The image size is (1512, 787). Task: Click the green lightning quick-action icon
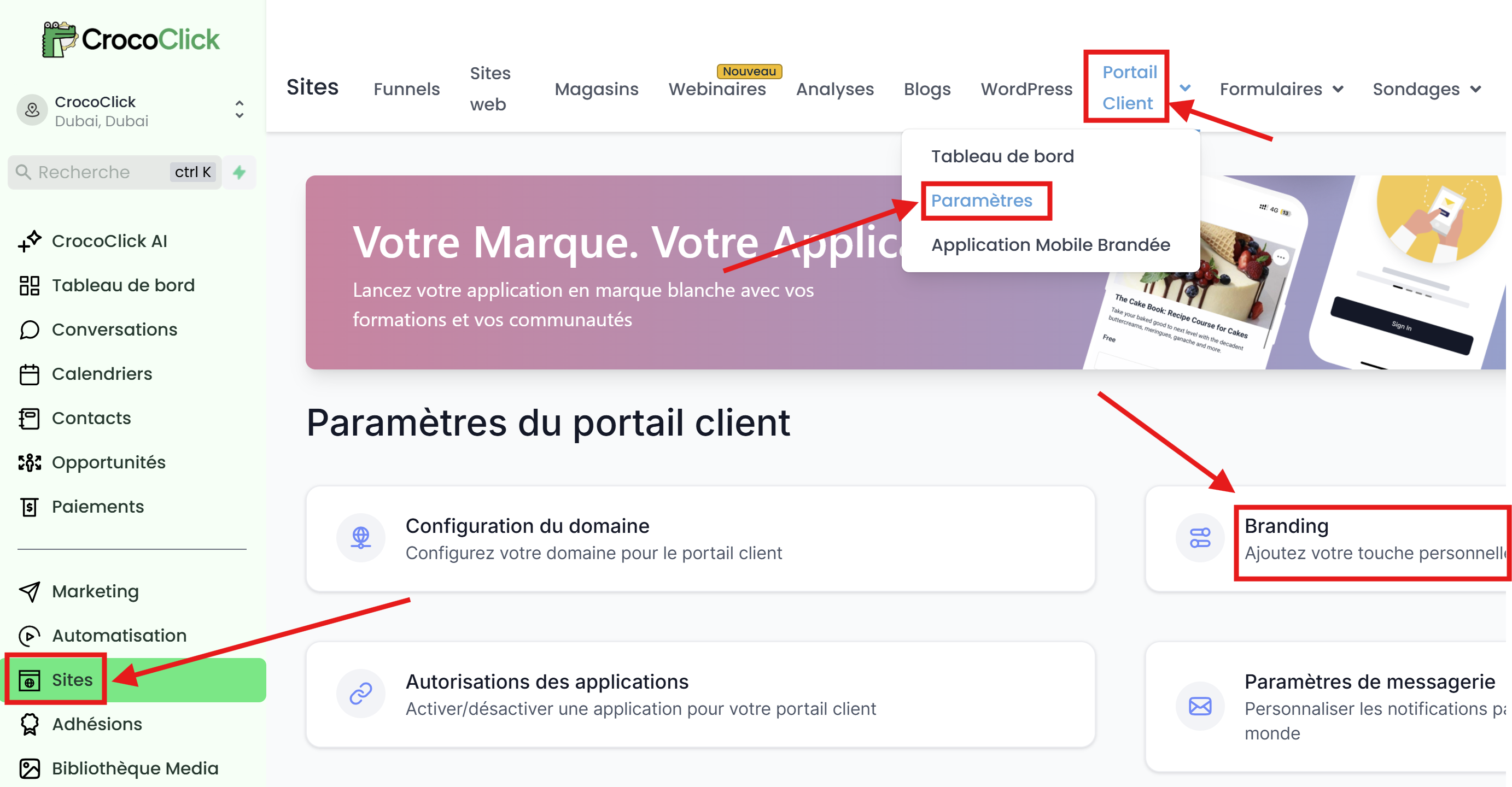240,172
